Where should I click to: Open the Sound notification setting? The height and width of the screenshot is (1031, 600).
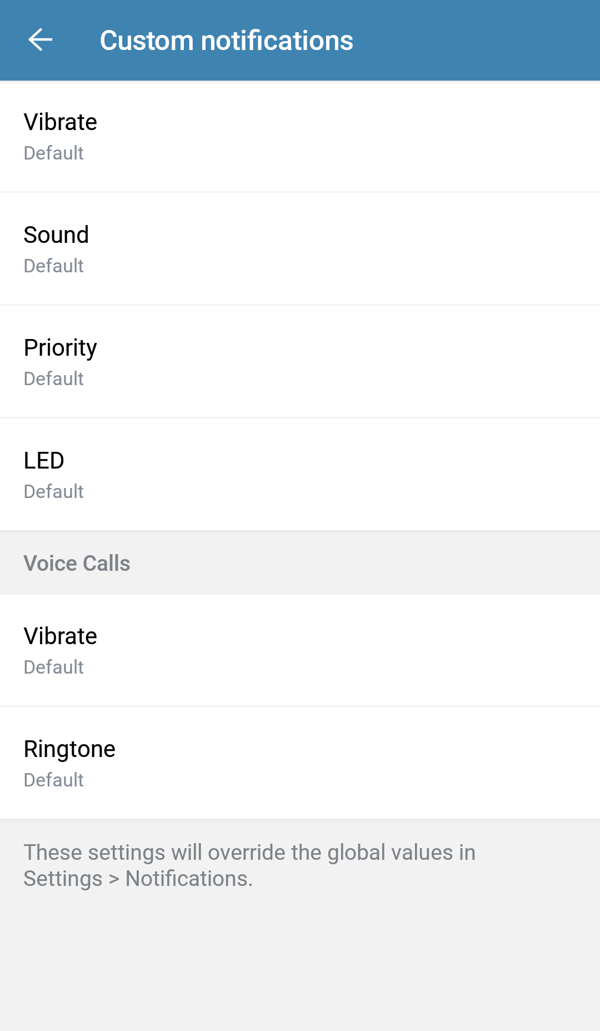click(x=57, y=235)
